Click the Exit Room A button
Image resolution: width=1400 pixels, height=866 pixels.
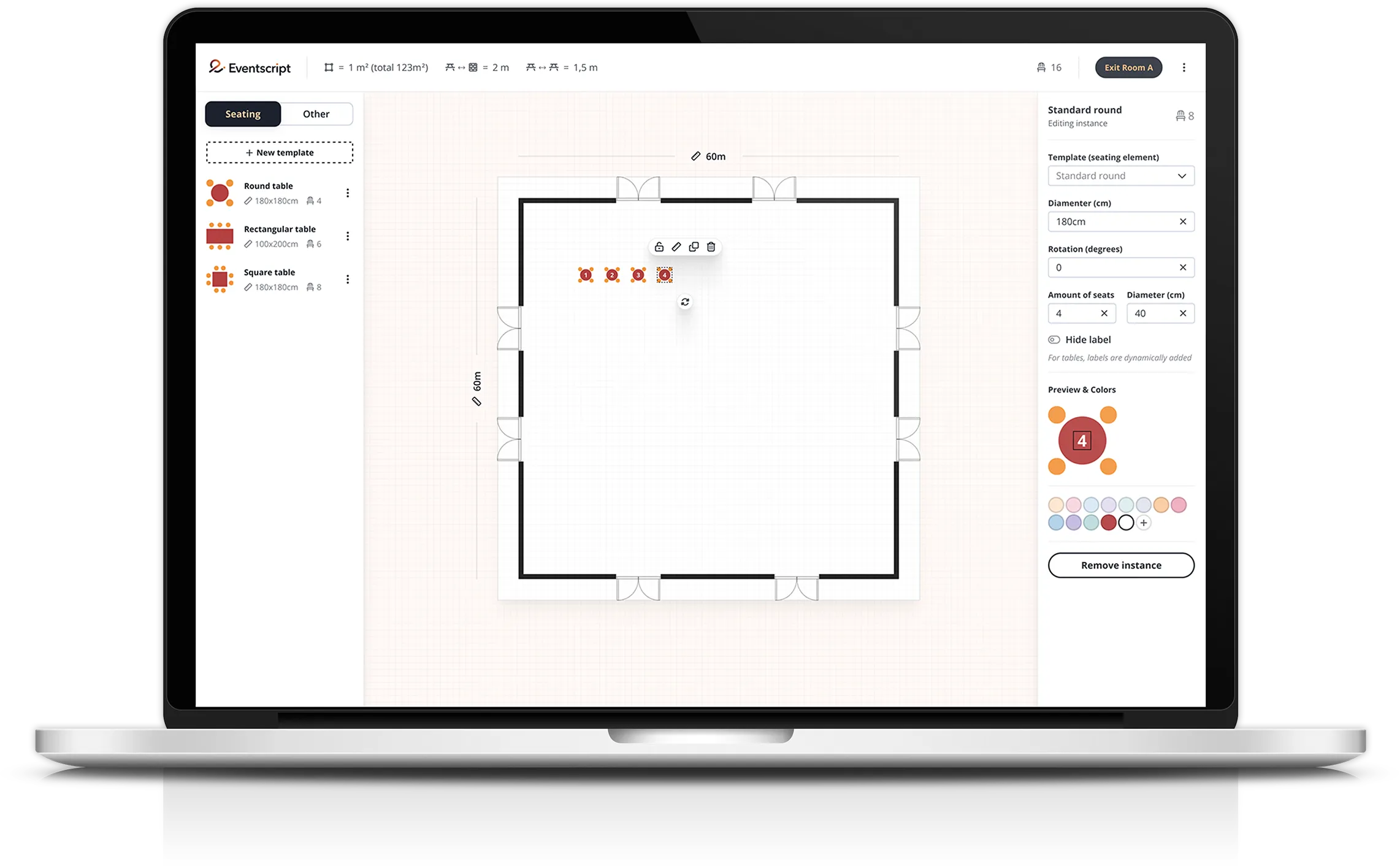(1128, 67)
